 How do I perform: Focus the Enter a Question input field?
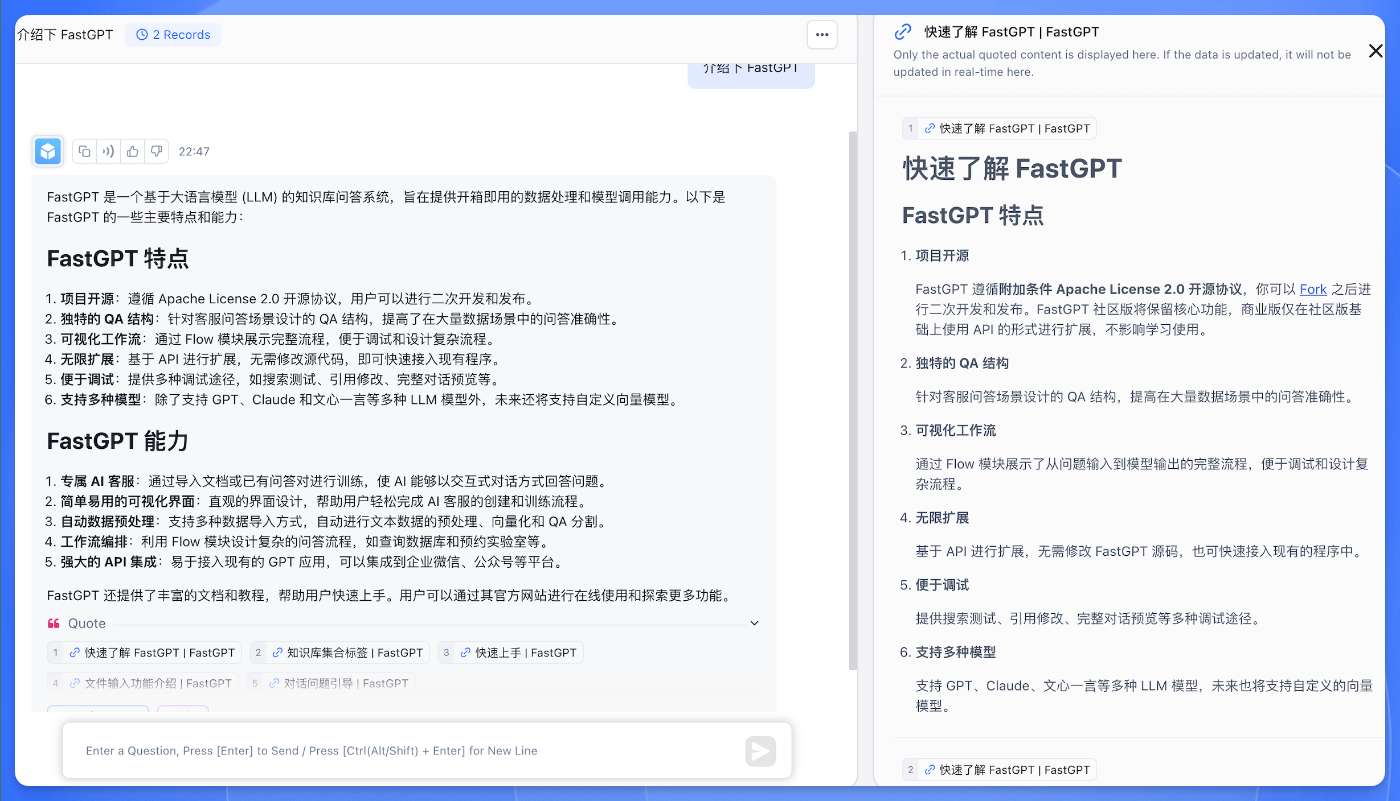point(400,751)
